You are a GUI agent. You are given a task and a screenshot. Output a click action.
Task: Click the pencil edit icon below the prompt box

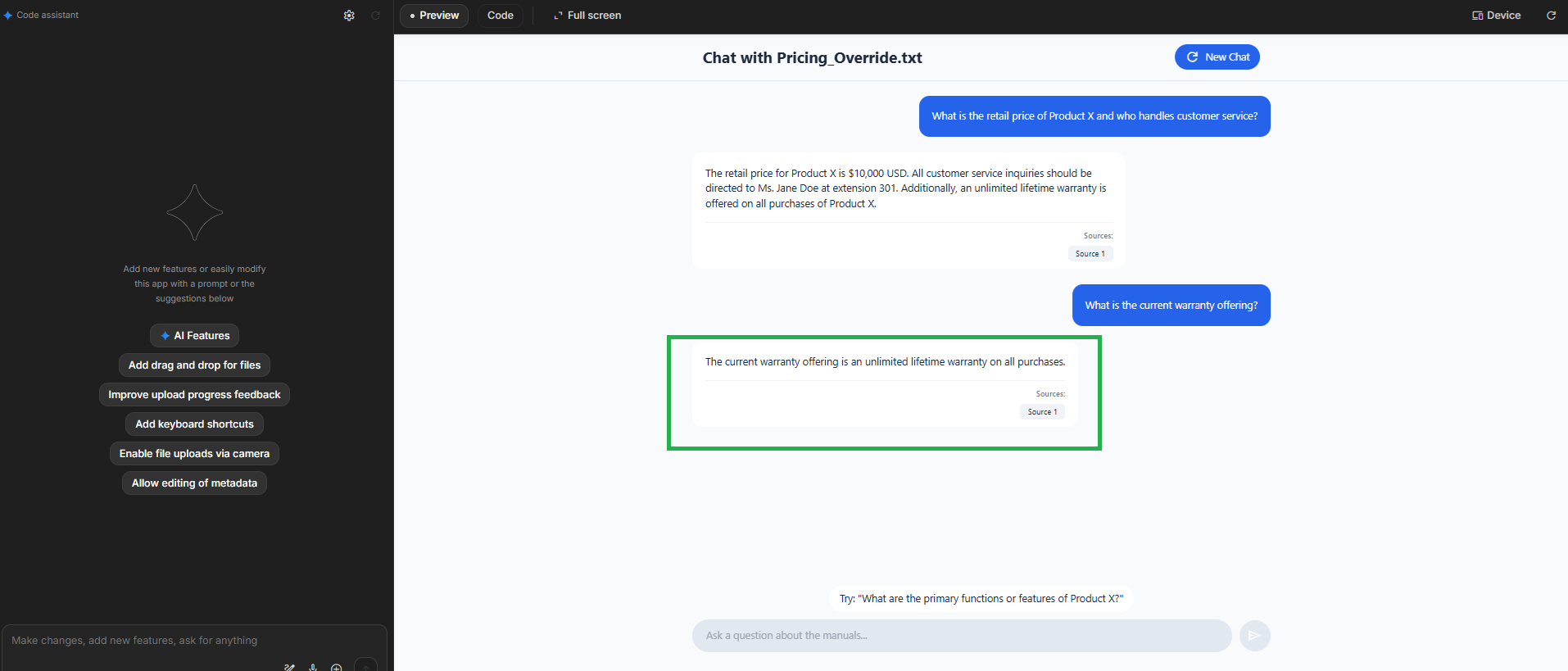tap(289, 668)
